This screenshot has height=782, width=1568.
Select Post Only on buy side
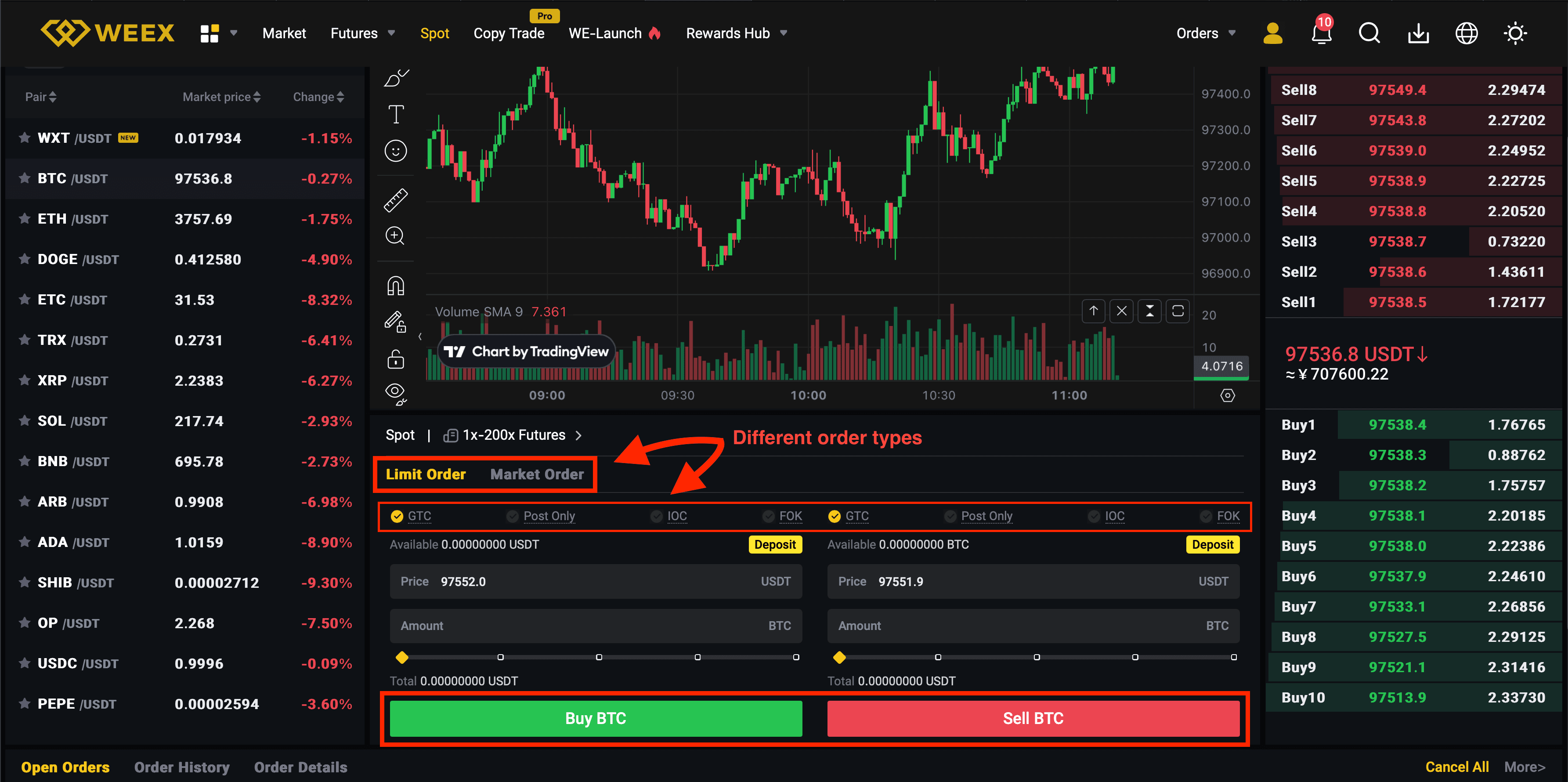(541, 516)
